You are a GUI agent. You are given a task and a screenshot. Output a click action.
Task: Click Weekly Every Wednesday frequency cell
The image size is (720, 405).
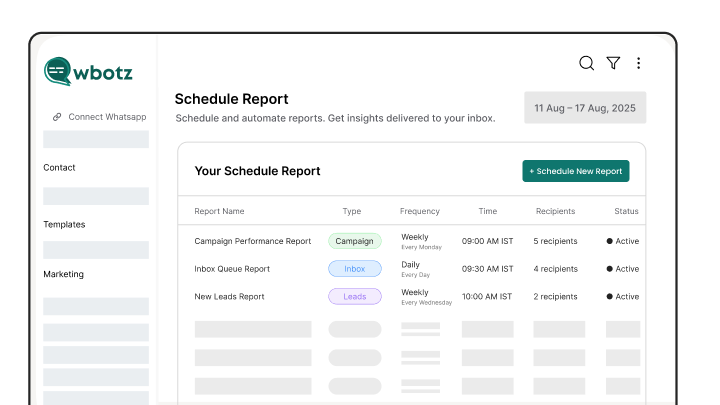click(x=426, y=297)
